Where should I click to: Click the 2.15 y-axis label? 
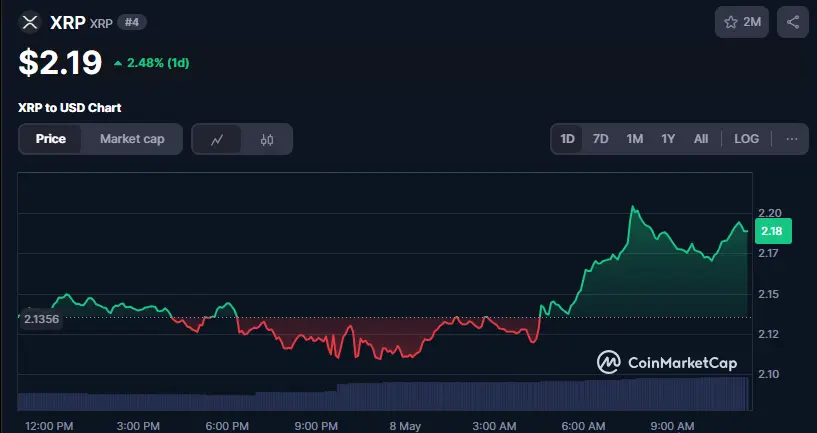tap(769, 294)
